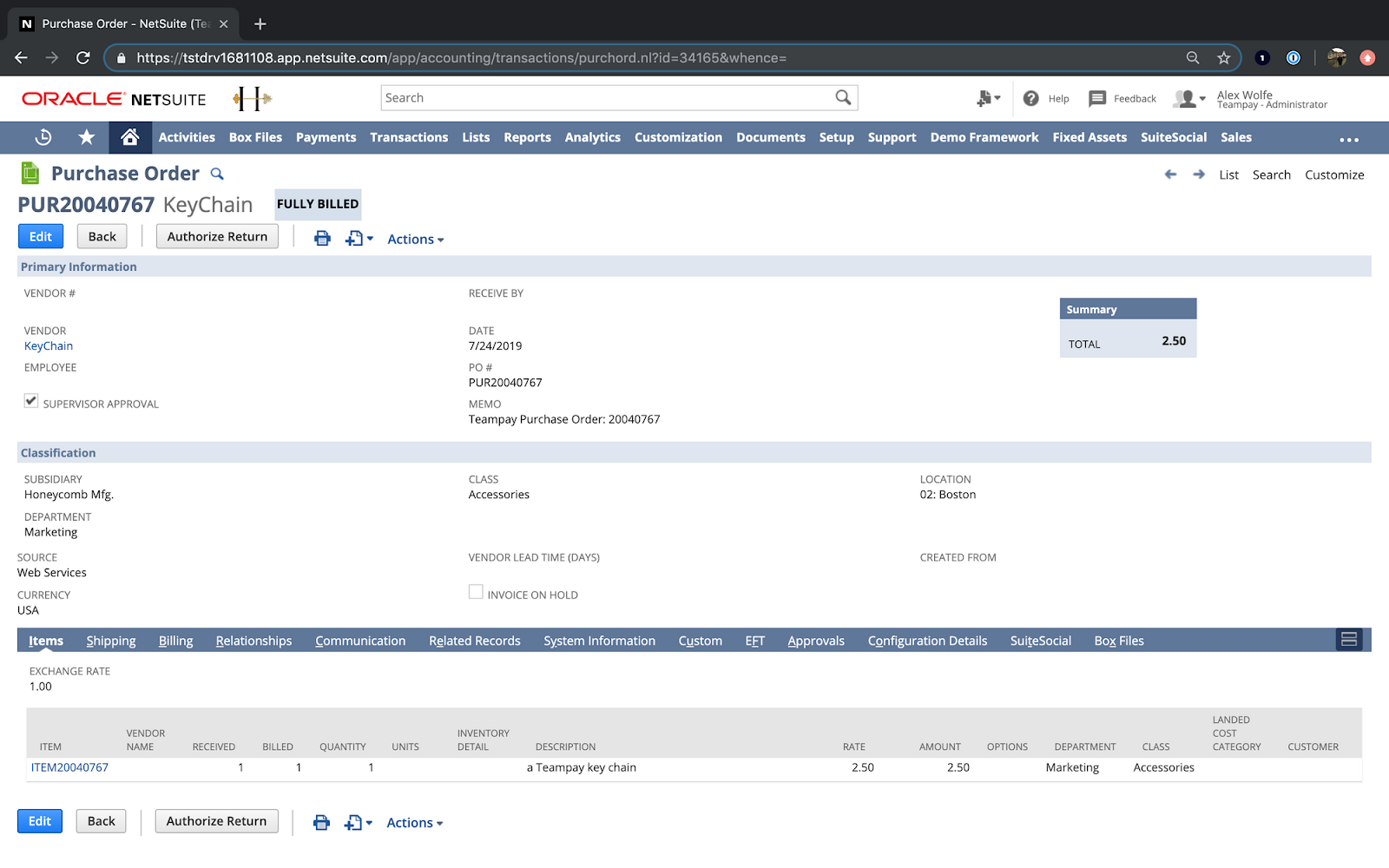Open the Shortcuts star icon

tap(87, 137)
